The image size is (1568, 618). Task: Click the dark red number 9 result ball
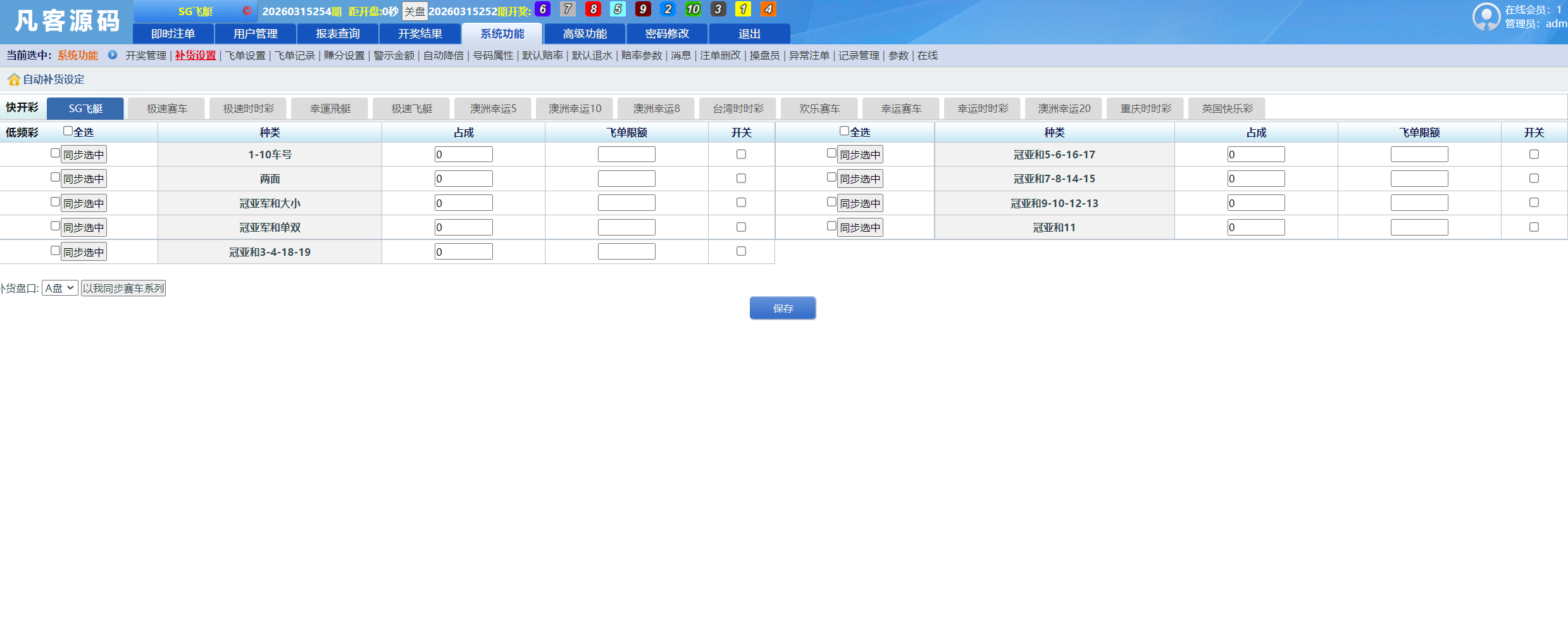click(643, 9)
